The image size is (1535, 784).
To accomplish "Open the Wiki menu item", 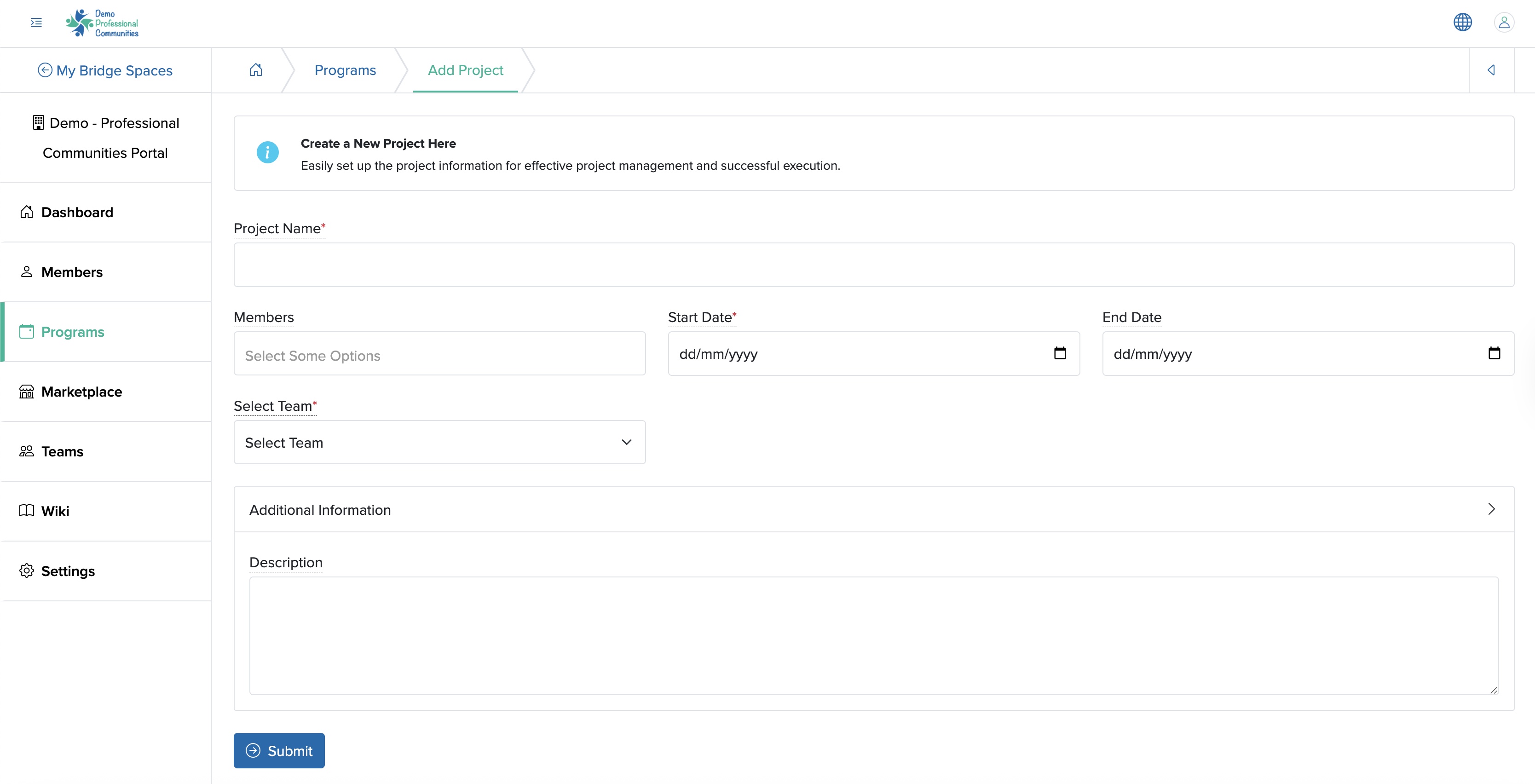I will [106, 511].
